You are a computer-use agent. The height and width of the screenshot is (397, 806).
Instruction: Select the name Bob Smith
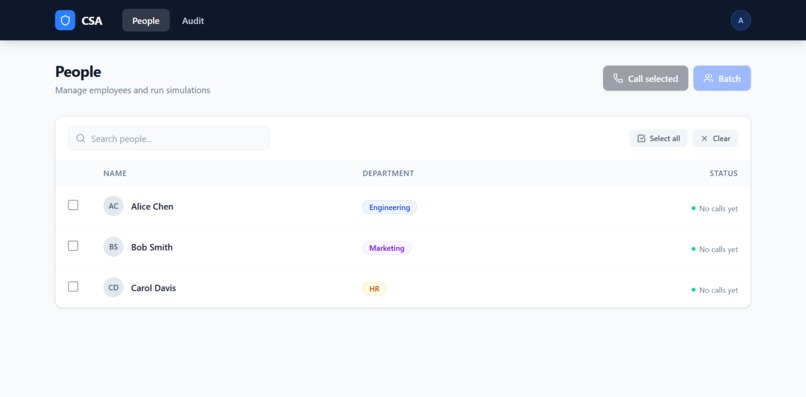click(152, 247)
